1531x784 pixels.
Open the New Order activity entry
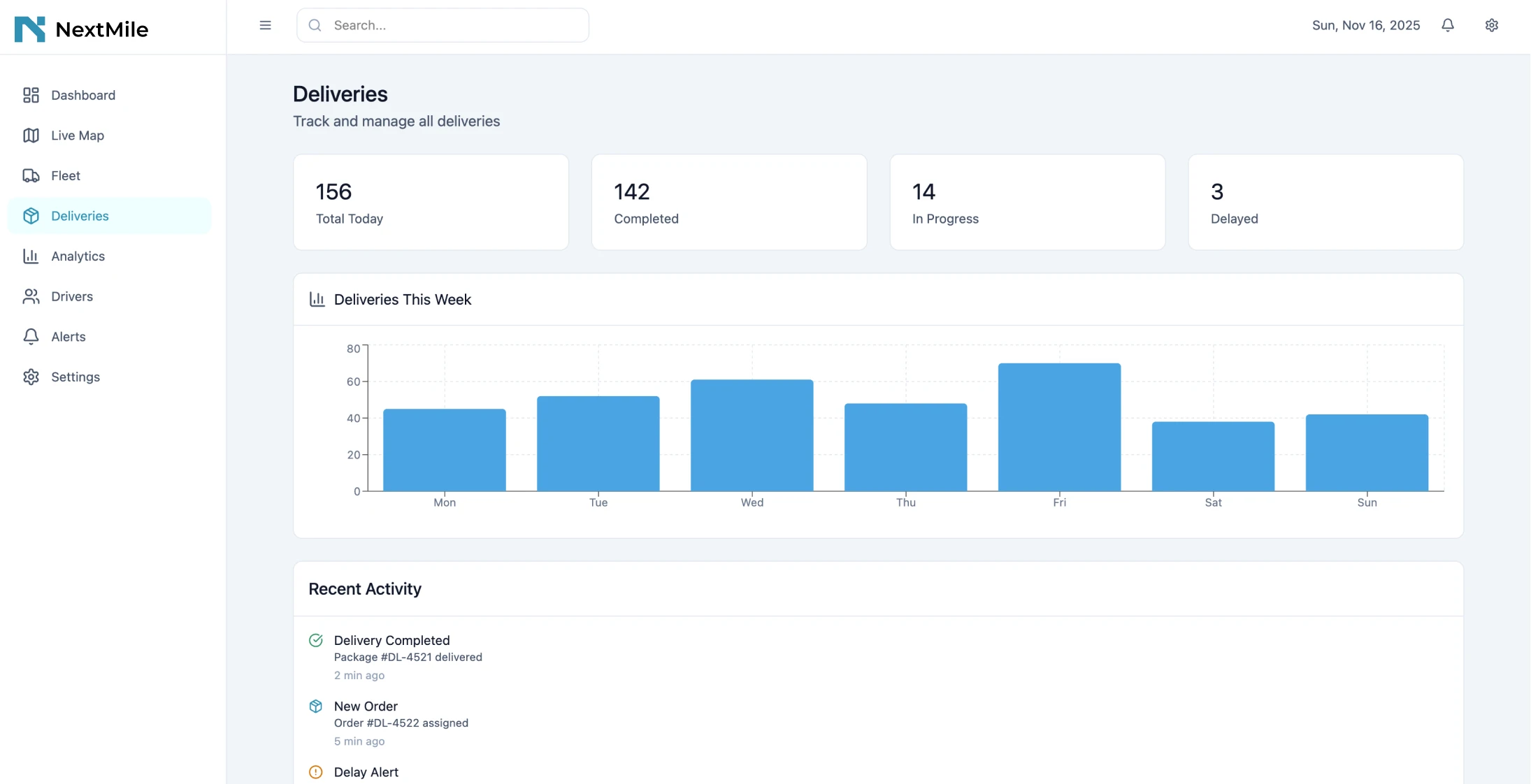point(366,706)
